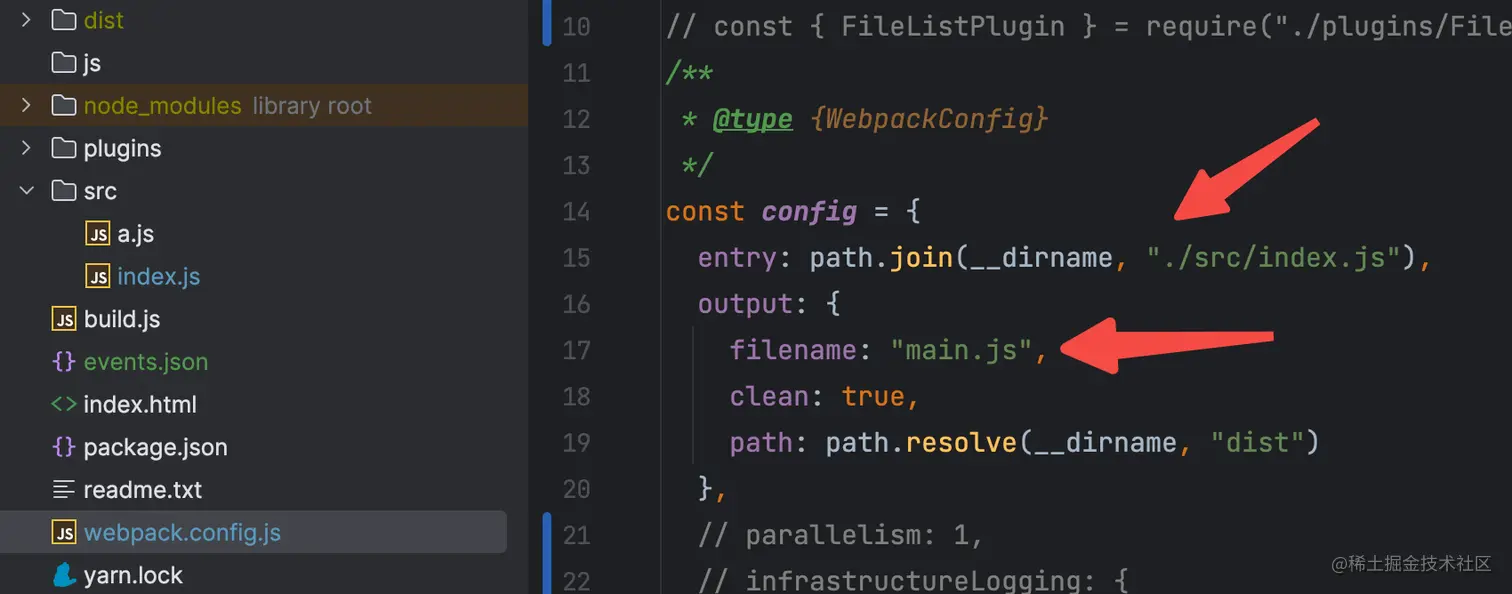Expand the node_modules folder chevron
The height and width of the screenshot is (594, 1512).
[26, 105]
